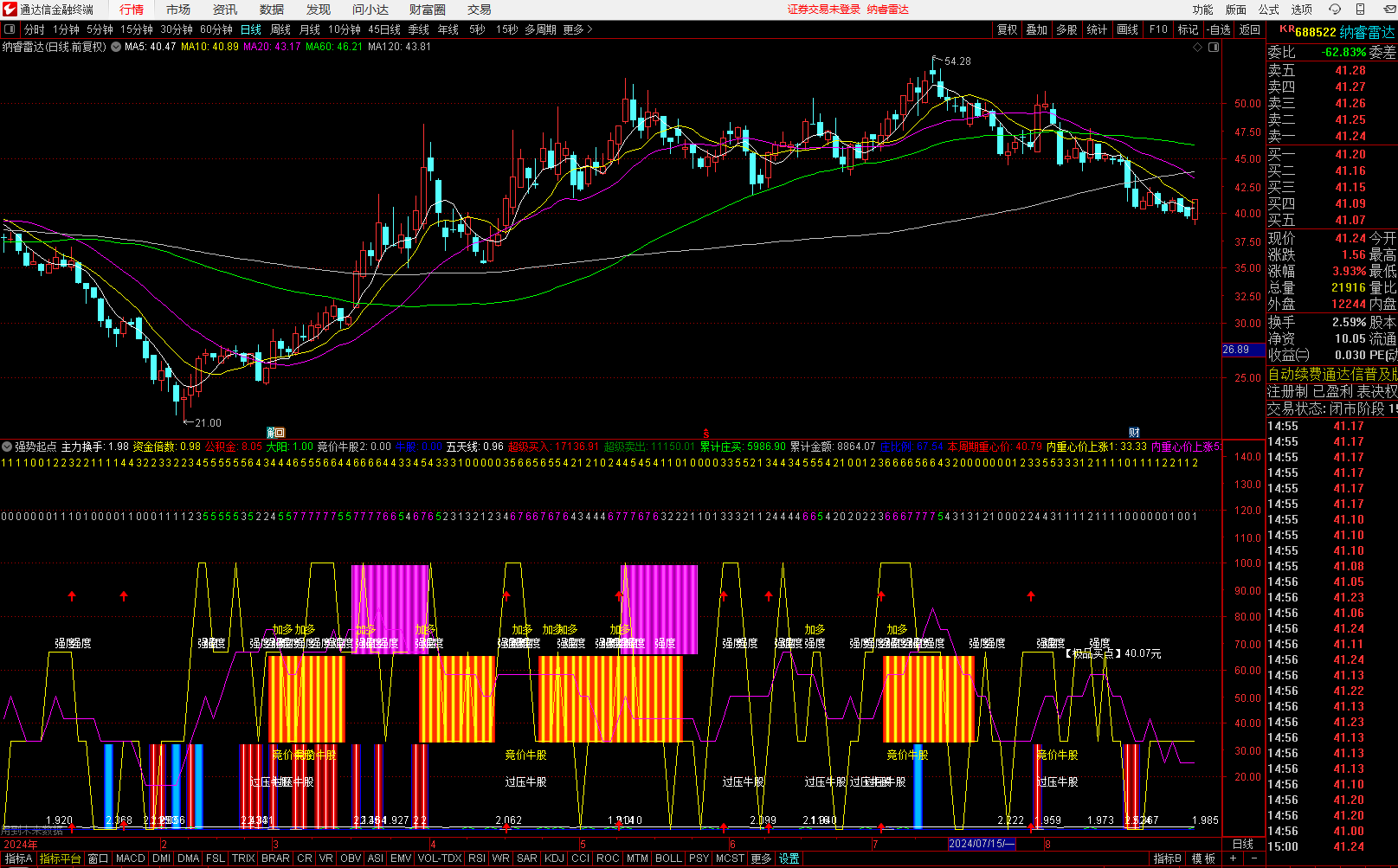This screenshot has height=868, width=1398.
Task: Switch to 分时 intraday view
Action: pos(34,29)
